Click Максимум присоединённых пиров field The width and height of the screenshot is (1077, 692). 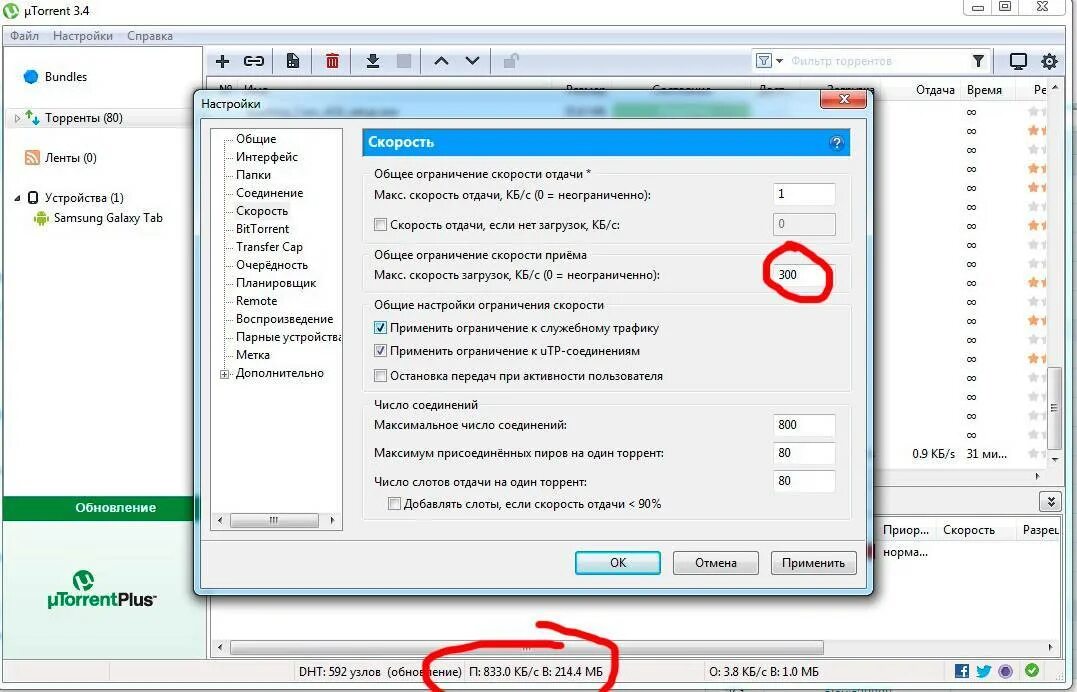tap(804, 453)
